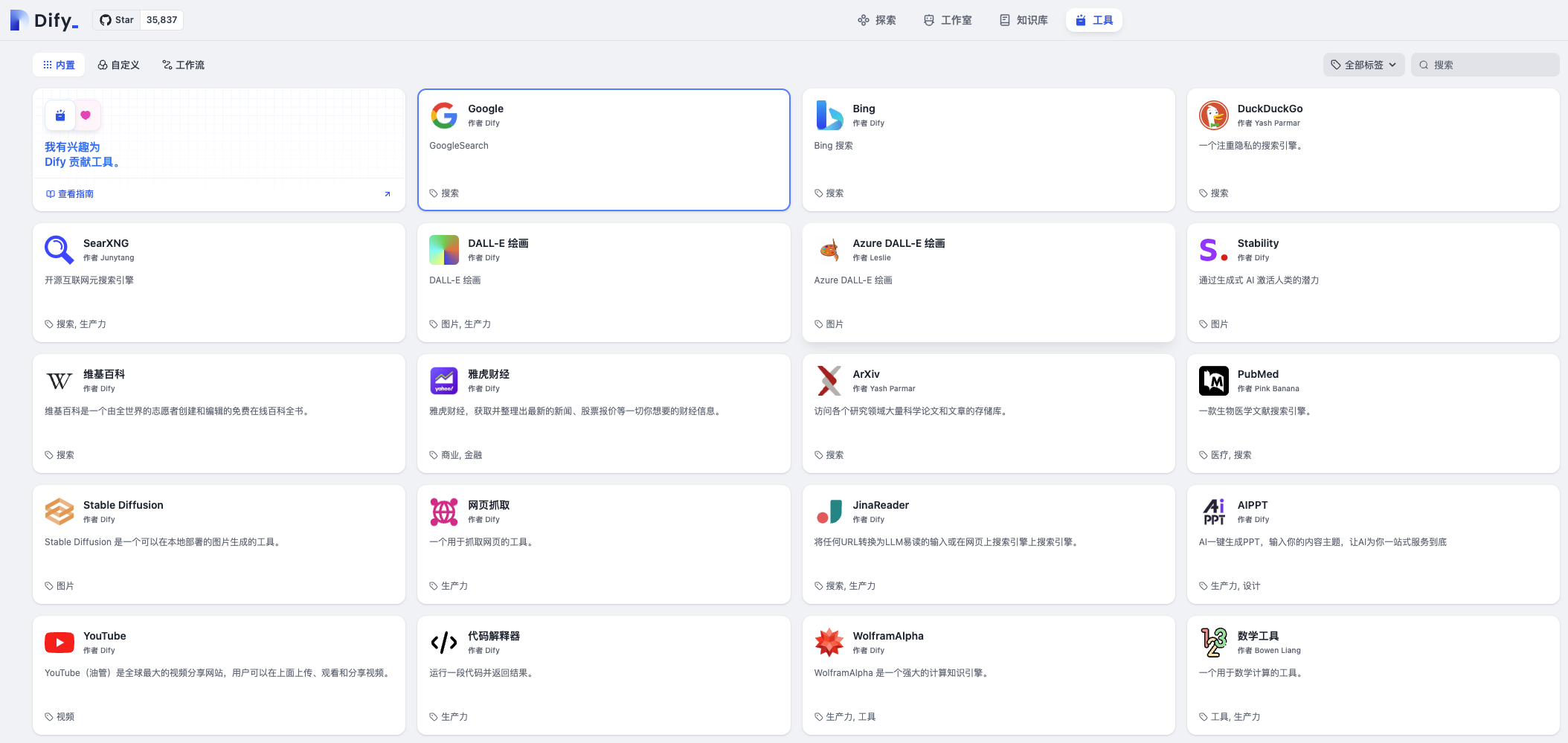Click the 代码解释器 code icon
1568x743 pixels.
tap(444, 643)
